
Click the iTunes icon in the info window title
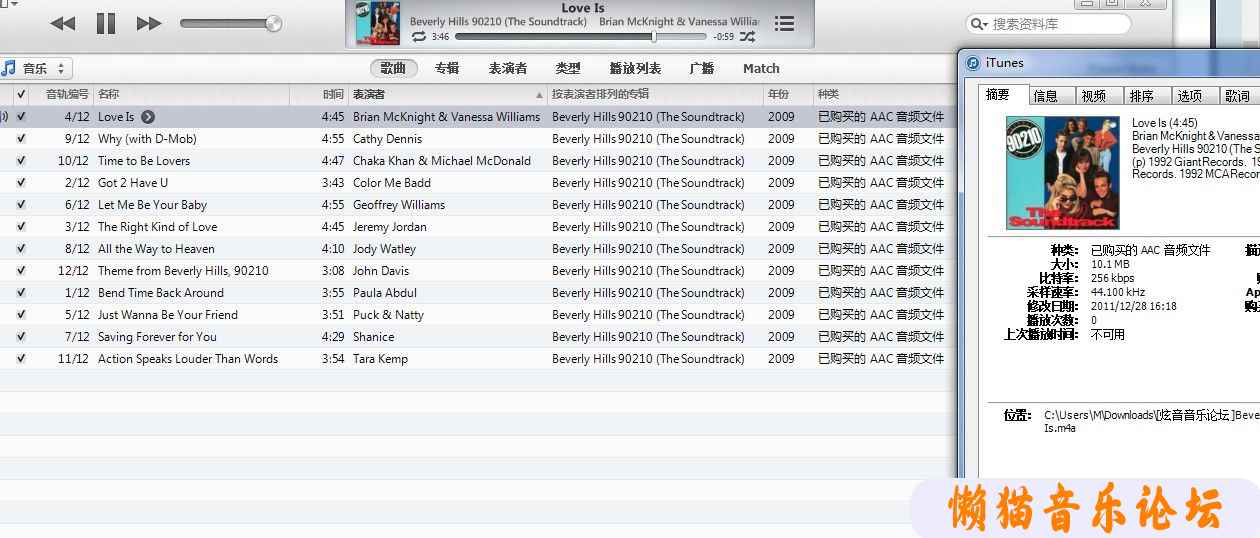pyautogui.click(x=973, y=63)
